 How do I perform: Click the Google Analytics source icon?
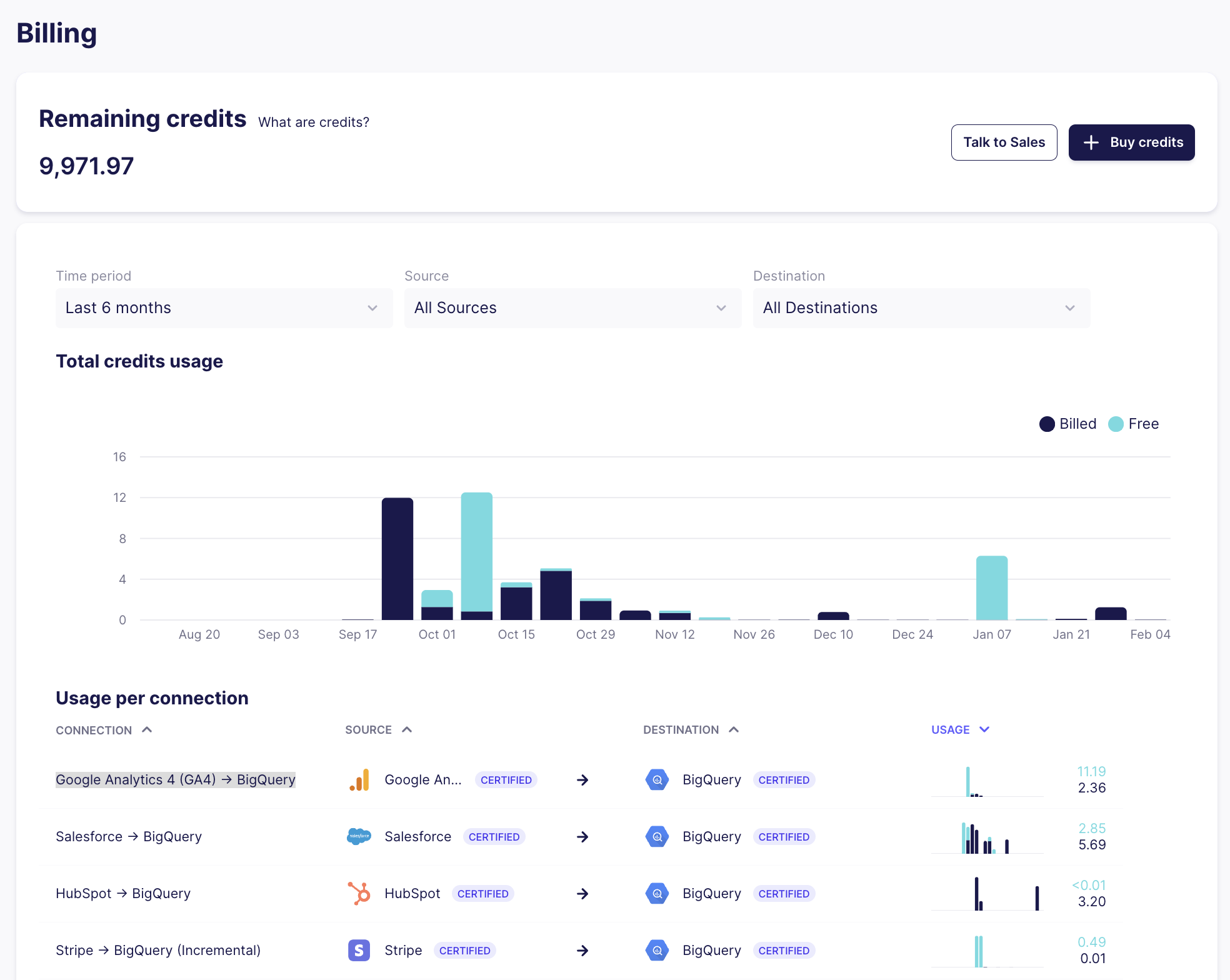(359, 779)
